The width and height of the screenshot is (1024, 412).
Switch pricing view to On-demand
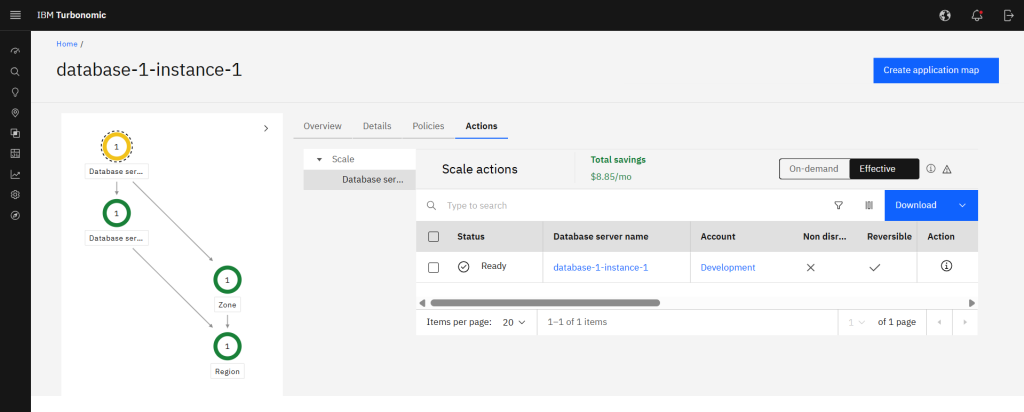pos(814,168)
